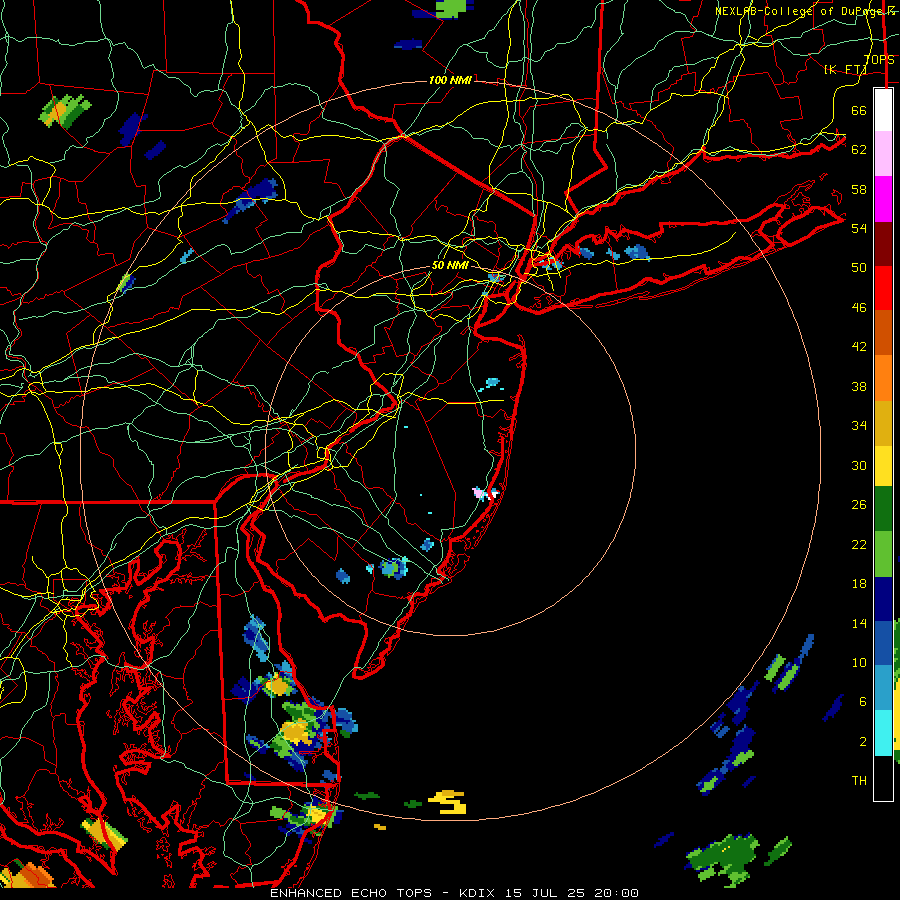Screen dimensions: 900x900
Task: Select the dark red legend swatch
Action: pos(883,244)
